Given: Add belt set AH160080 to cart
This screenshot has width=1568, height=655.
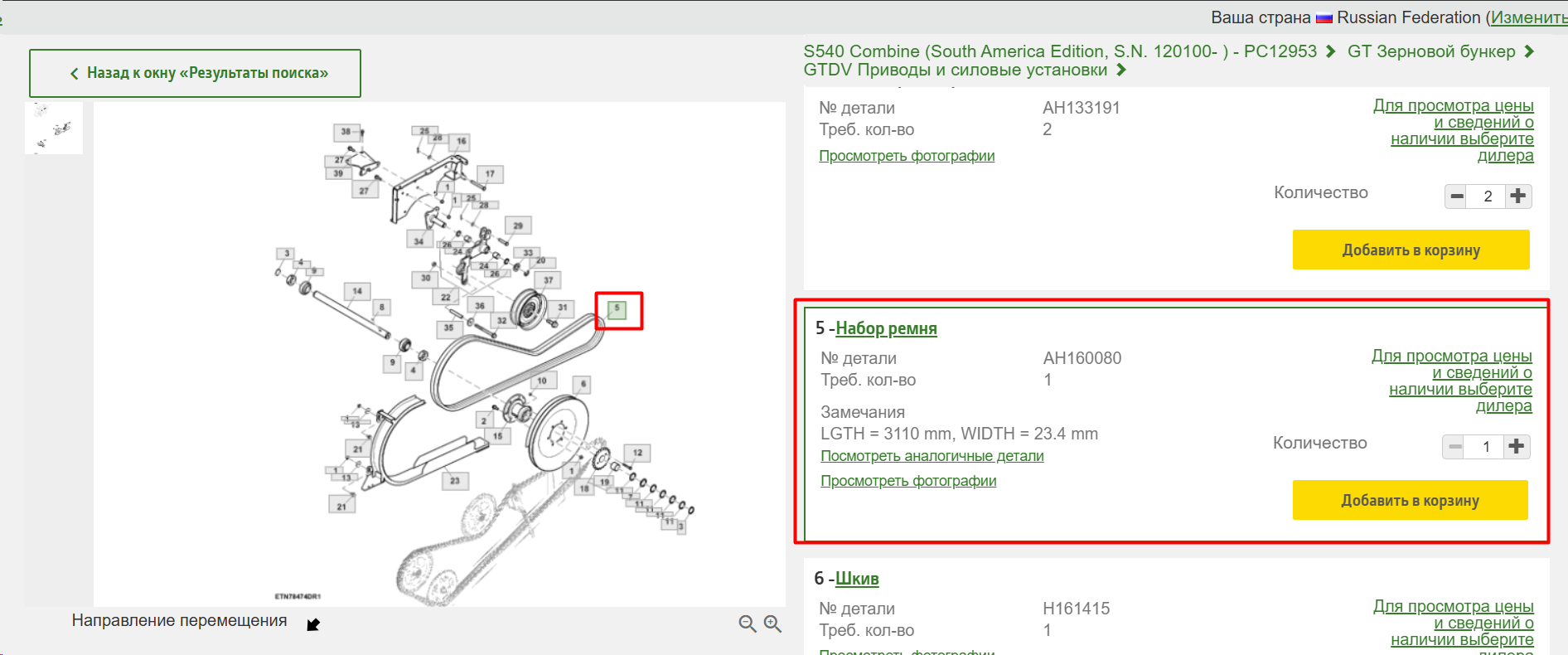Looking at the screenshot, I should coord(1410,500).
